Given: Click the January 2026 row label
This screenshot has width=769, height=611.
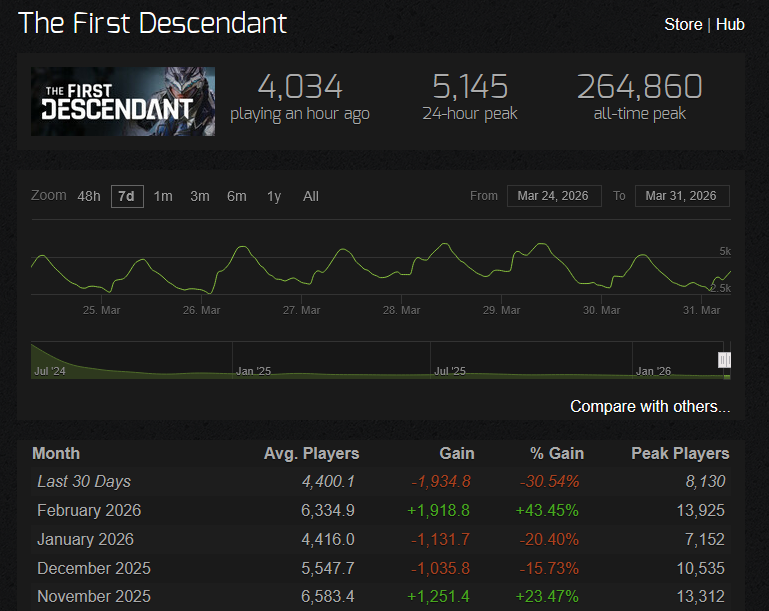Looking at the screenshot, I should coord(85,539).
